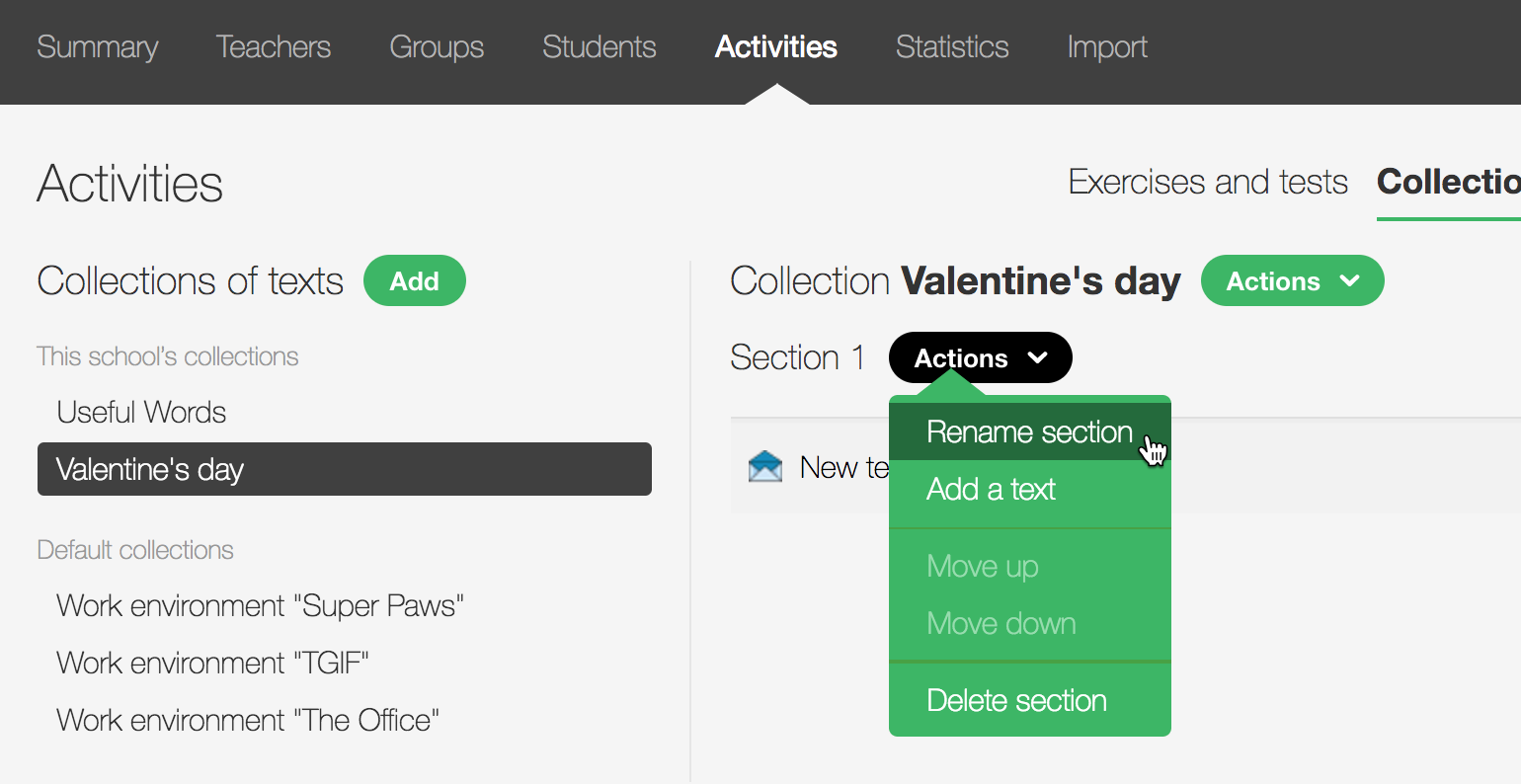Switch to Exercises and tests view
The width and height of the screenshot is (1521, 784).
tap(1207, 183)
